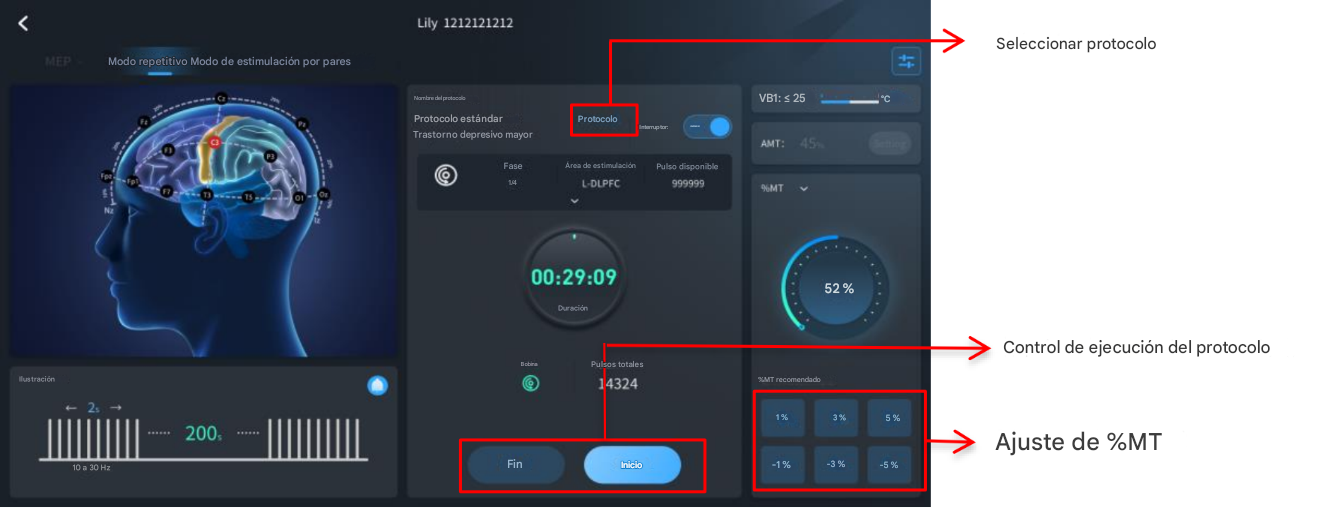1332x510 pixels.
Task: Decrease %MT by 3 %
Action: click(x=836, y=465)
